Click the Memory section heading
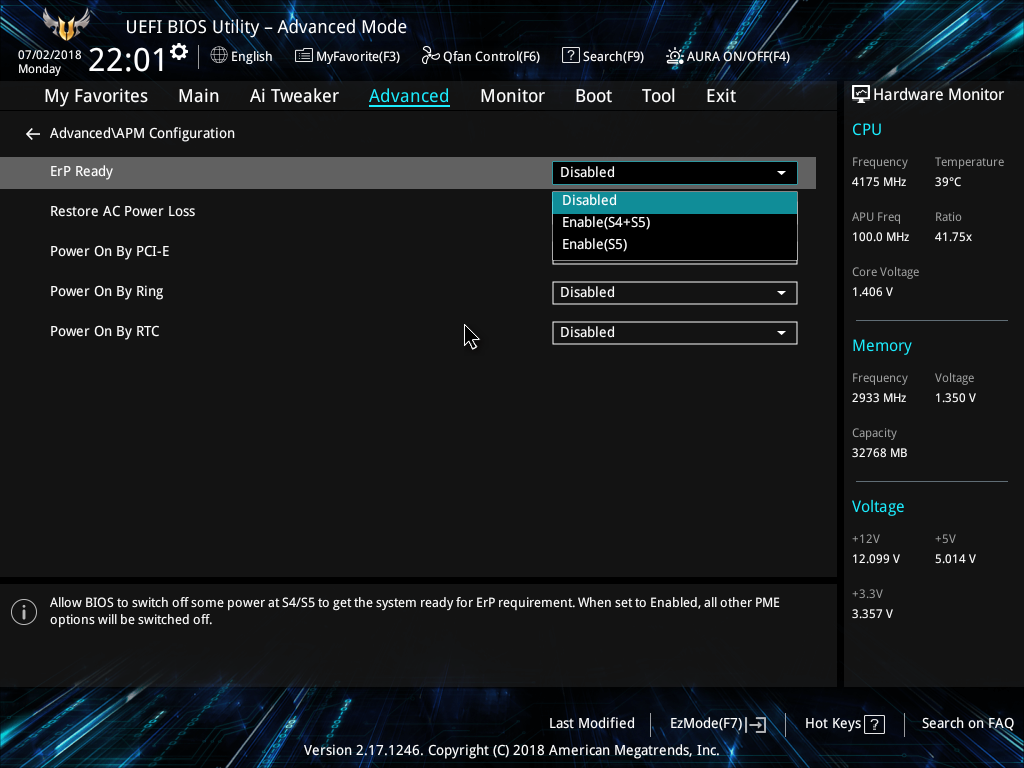Image resolution: width=1024 pixels, height=768 pixels. point(882,346)
